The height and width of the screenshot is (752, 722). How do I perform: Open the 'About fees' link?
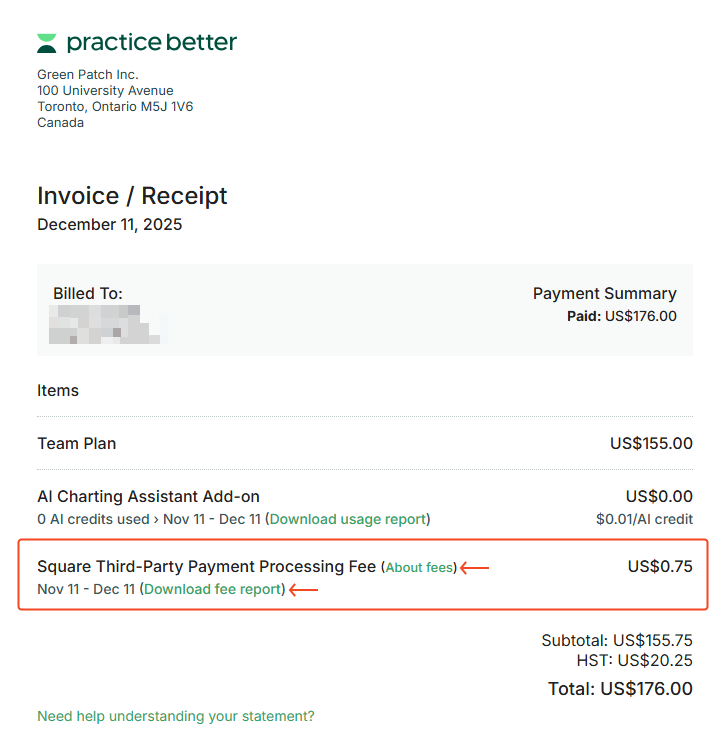click(x=419, y=567)
